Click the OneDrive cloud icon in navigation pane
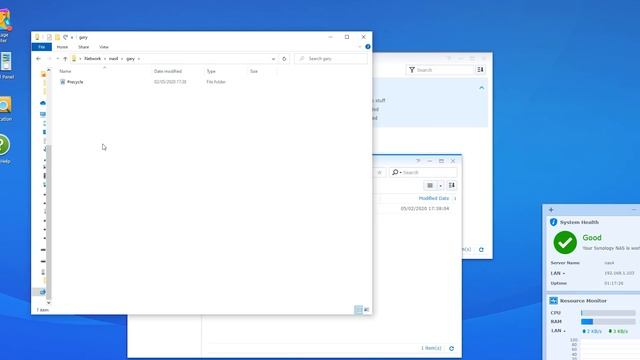 coord(43,103)
